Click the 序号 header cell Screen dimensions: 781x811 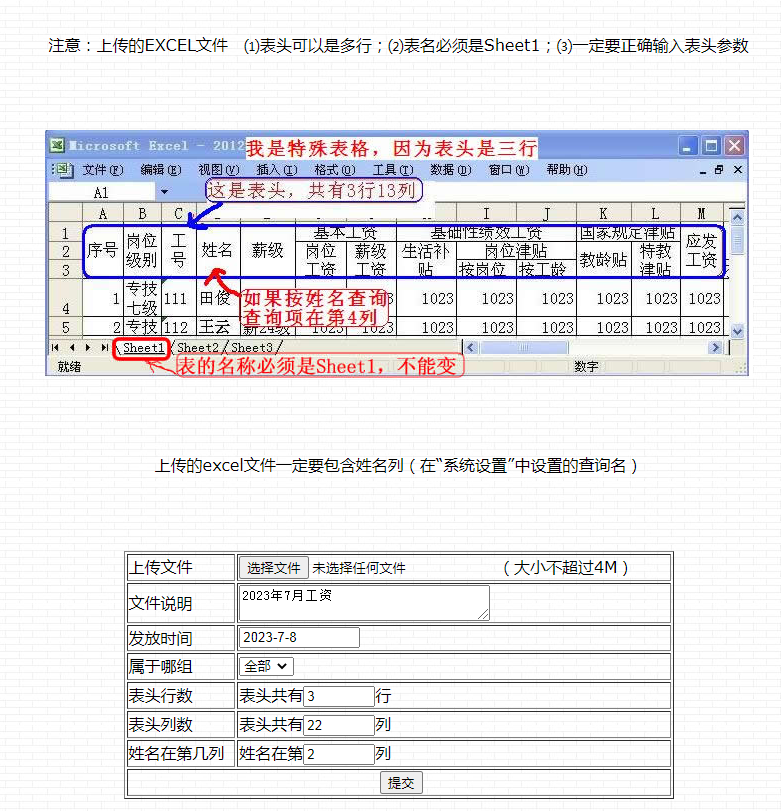[x=103, y=250]
